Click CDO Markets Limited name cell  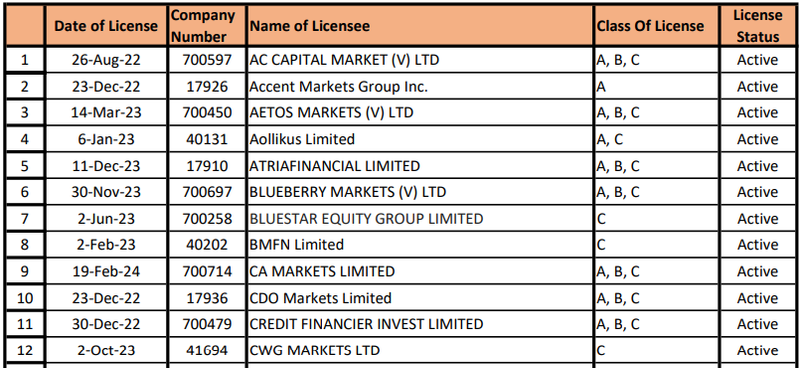coord(420,298)
